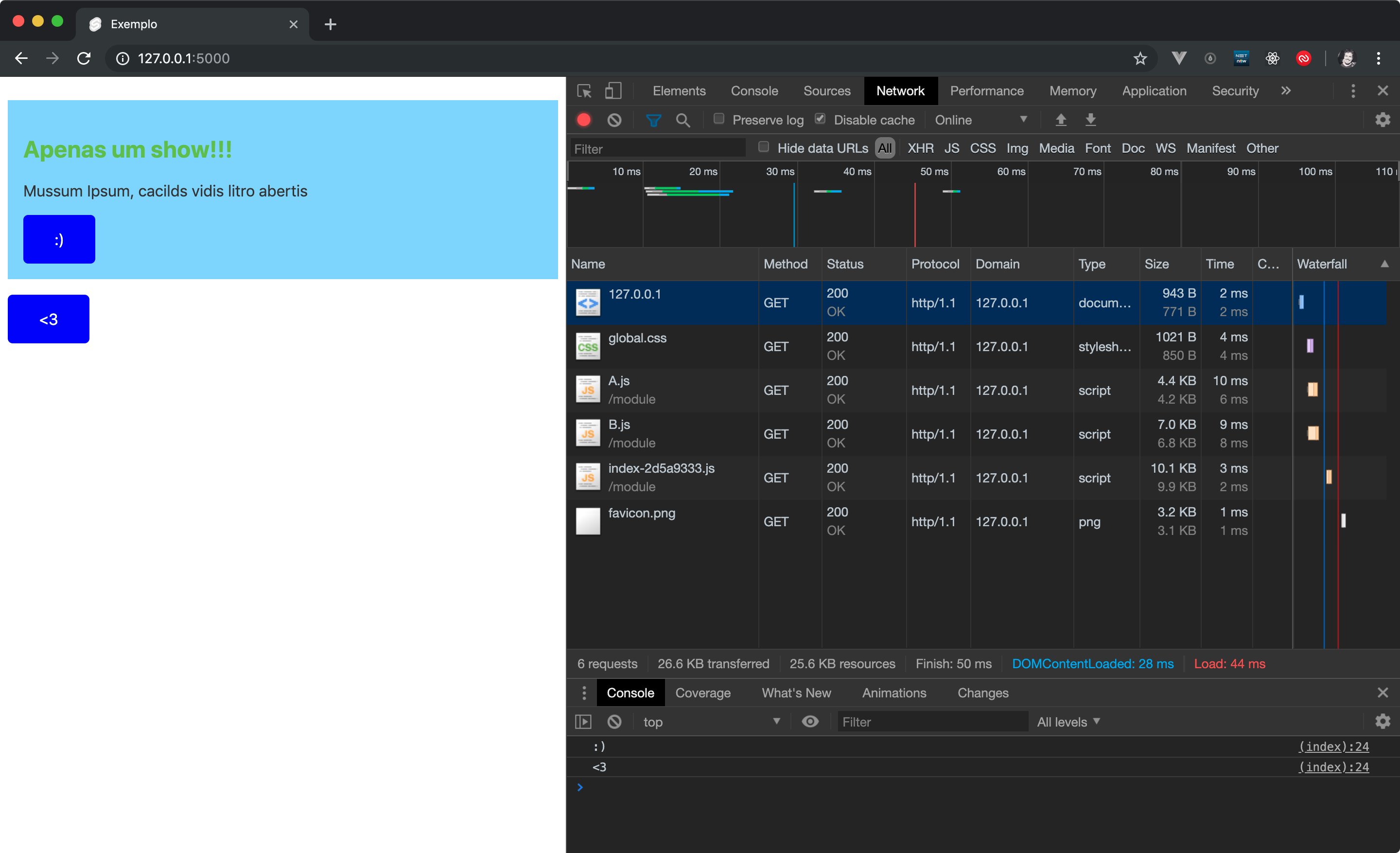Open Network settings gear

(1382, 120)
